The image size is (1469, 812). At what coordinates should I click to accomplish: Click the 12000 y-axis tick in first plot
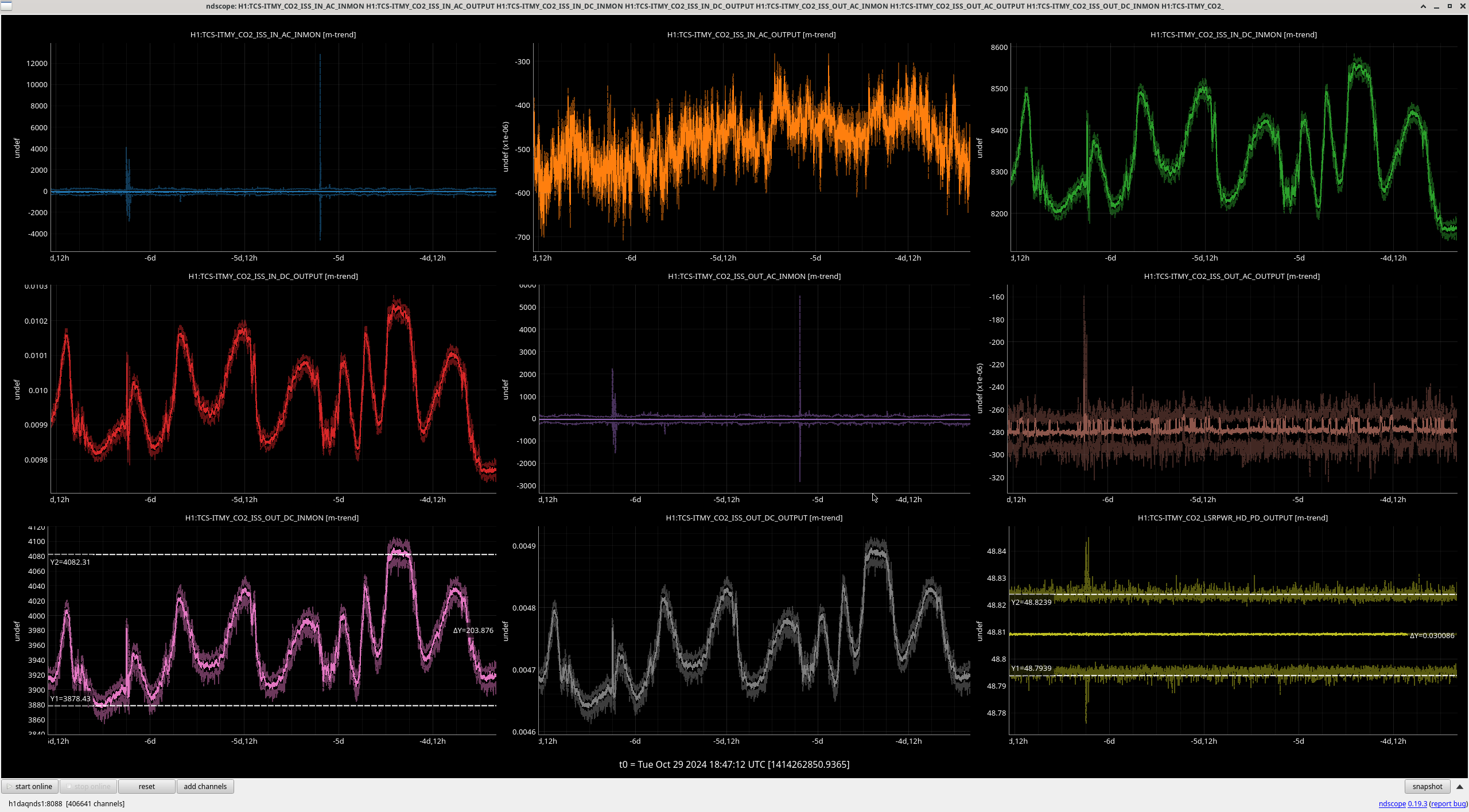click(x=37, y=63)
